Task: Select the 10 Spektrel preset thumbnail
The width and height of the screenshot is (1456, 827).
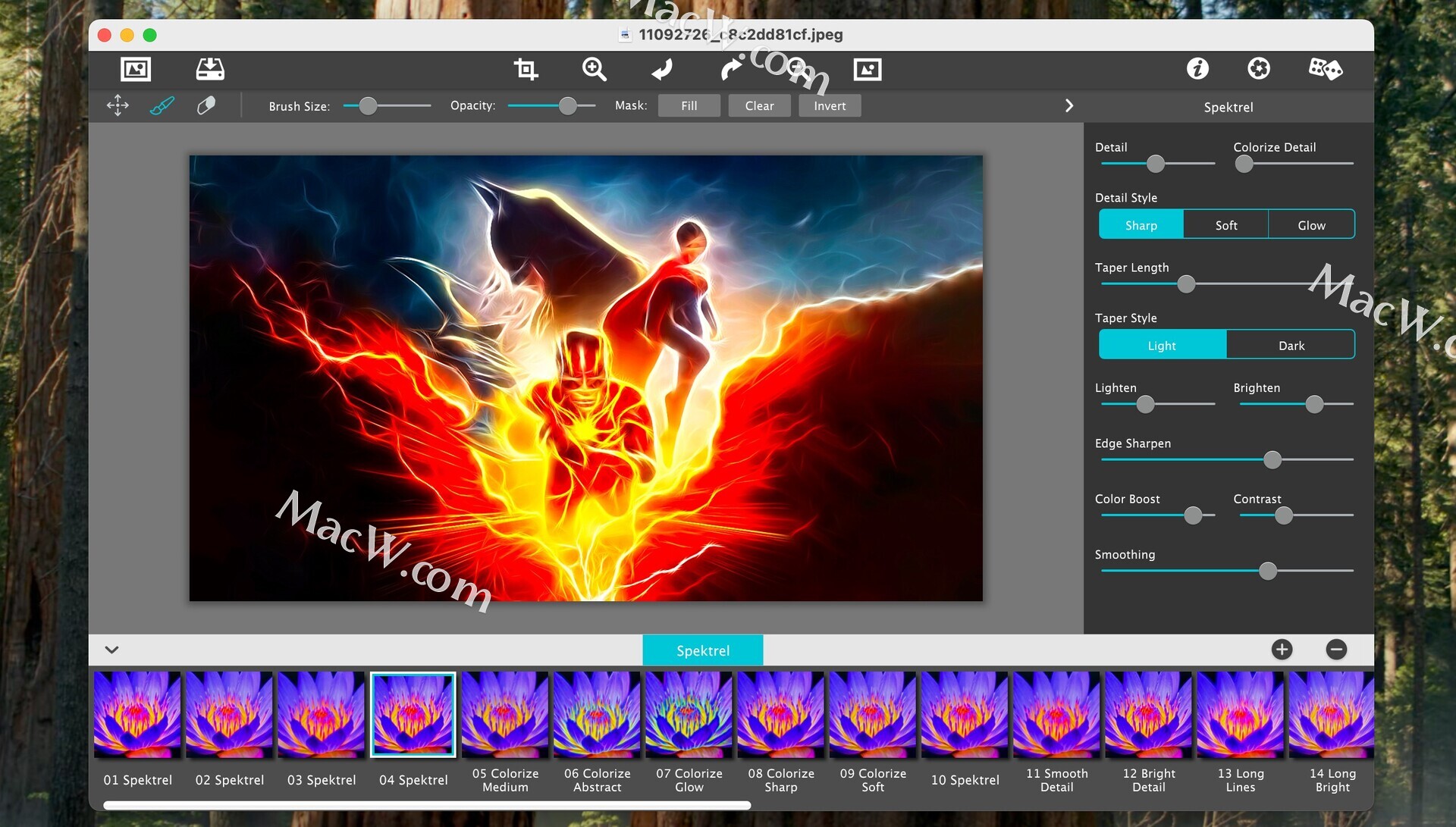Action: pyautogui.click(x=965, y=715)
